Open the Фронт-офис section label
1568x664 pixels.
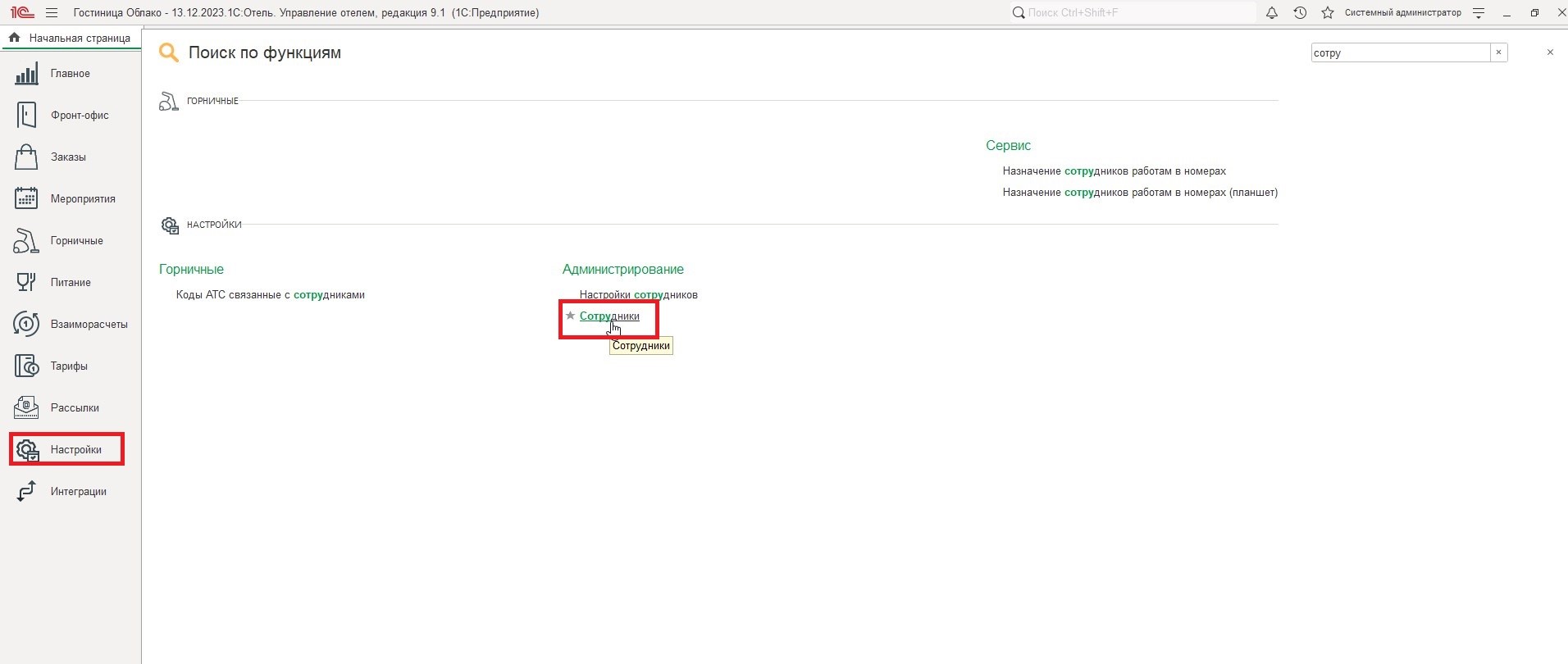coord(80,116)
